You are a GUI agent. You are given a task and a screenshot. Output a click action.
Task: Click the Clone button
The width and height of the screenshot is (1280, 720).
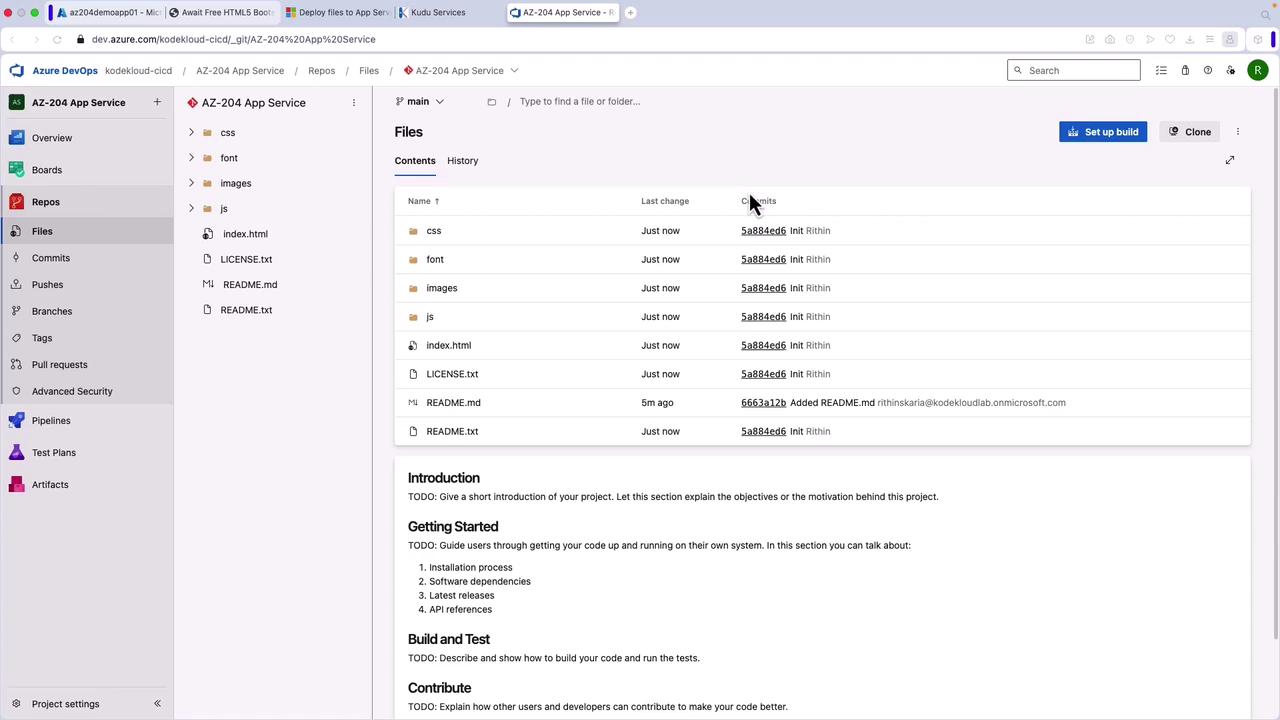[1190, 132]
